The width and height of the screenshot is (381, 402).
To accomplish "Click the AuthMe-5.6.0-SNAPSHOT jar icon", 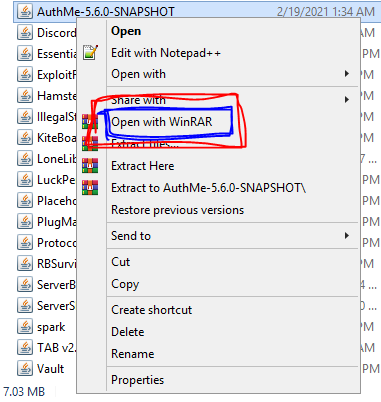I will tap(25, 12).
